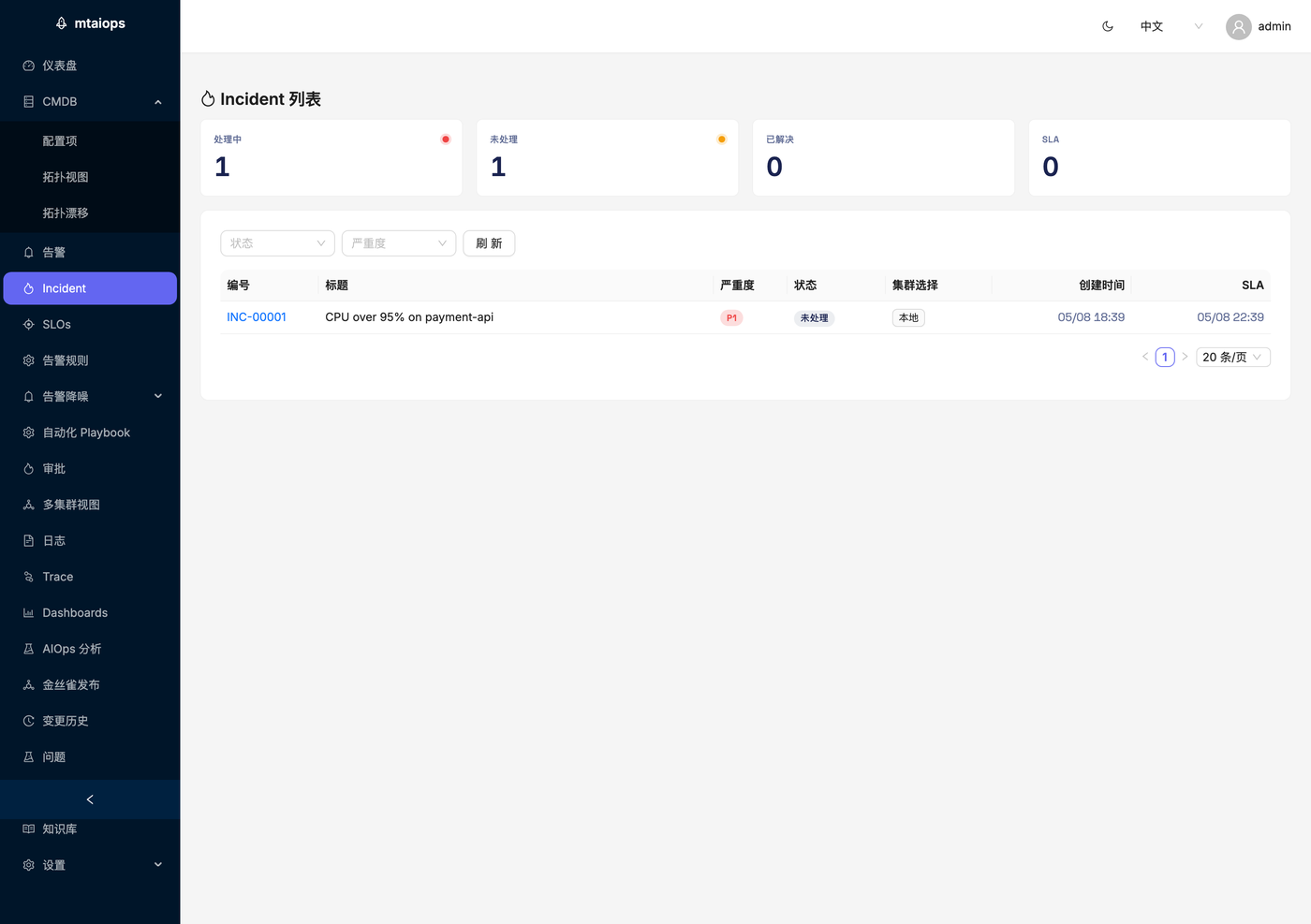This screenshot has height=924, width=1311.
Task: Click the 未处理 status tag in table row
Action: (814, 318)
